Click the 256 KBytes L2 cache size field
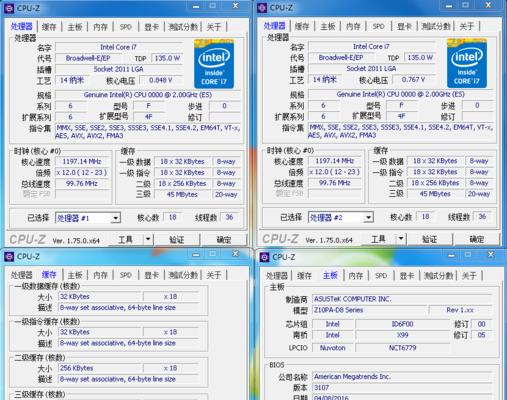Viewport: 507px width, 400px height. pos(99,368)
